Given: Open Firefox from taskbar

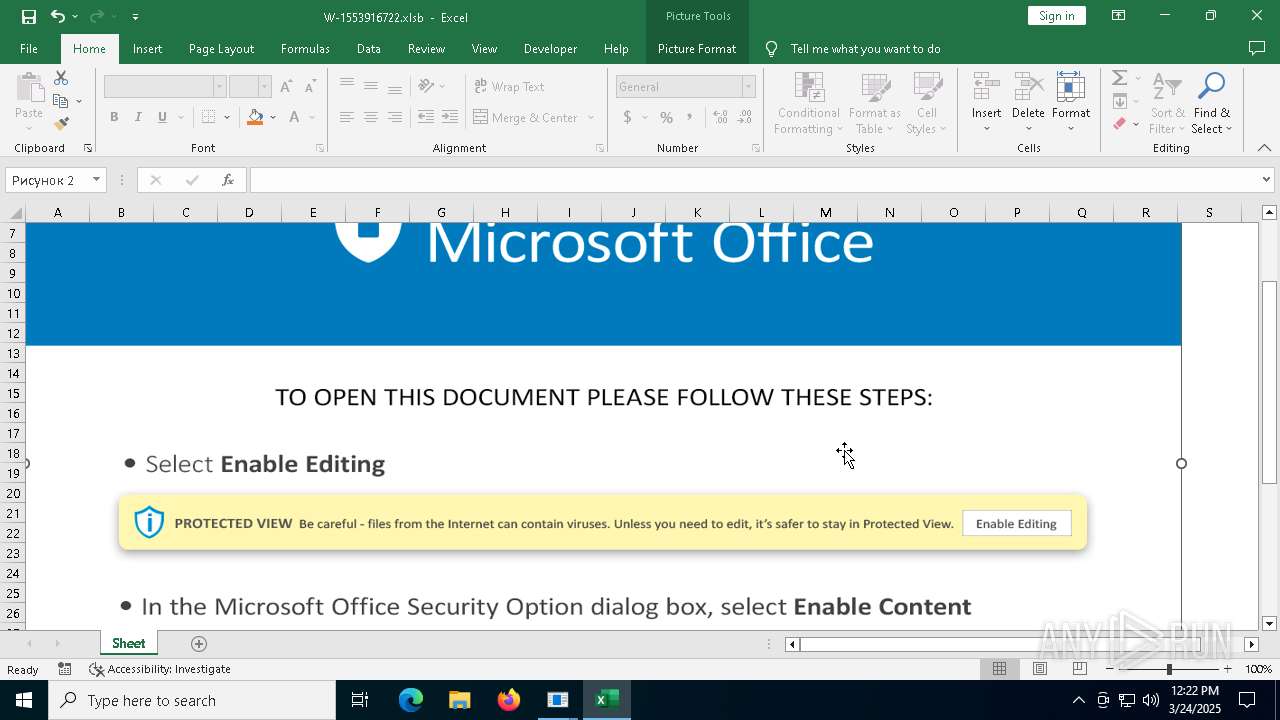Looking at the screenshot, I should tap(509, 700).
